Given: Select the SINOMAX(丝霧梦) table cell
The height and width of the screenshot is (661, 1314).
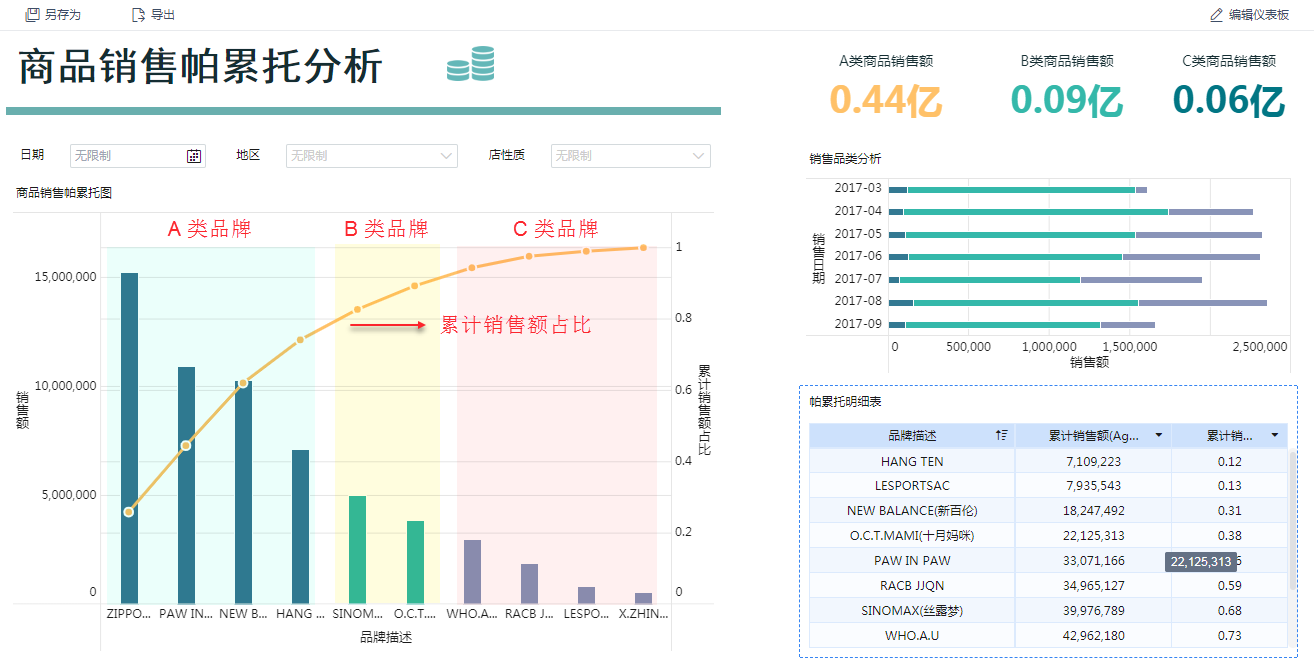Looking at the screenshot, I should pyautogui.click(x=912, y=610).
